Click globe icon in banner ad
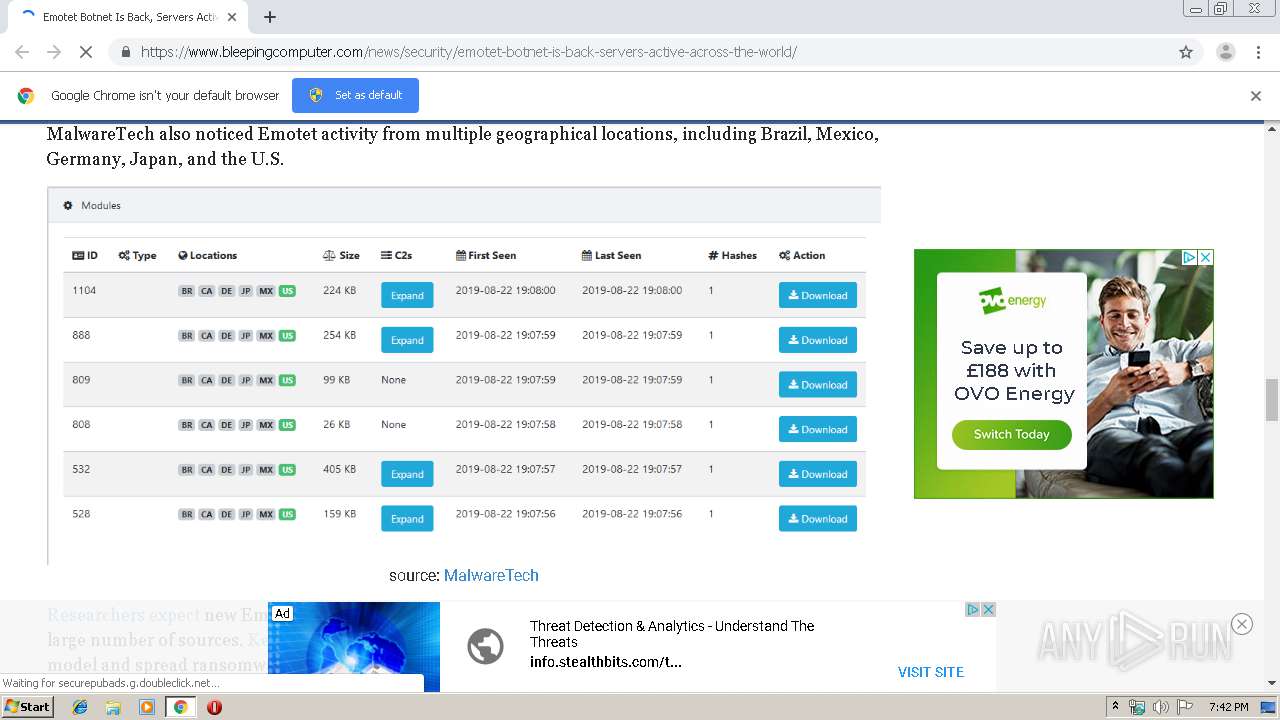Image resolution: width=1280 pixels, height=720 pixels. (485, 646)
